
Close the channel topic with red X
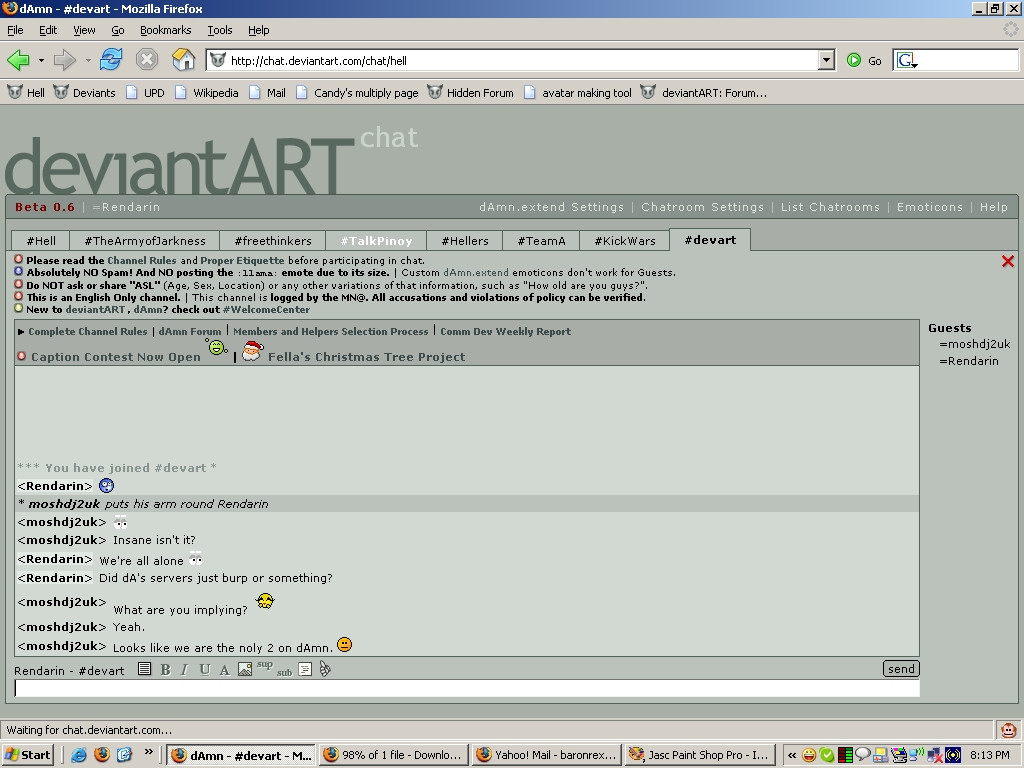pyautogui.click(x=1008, y=261)
